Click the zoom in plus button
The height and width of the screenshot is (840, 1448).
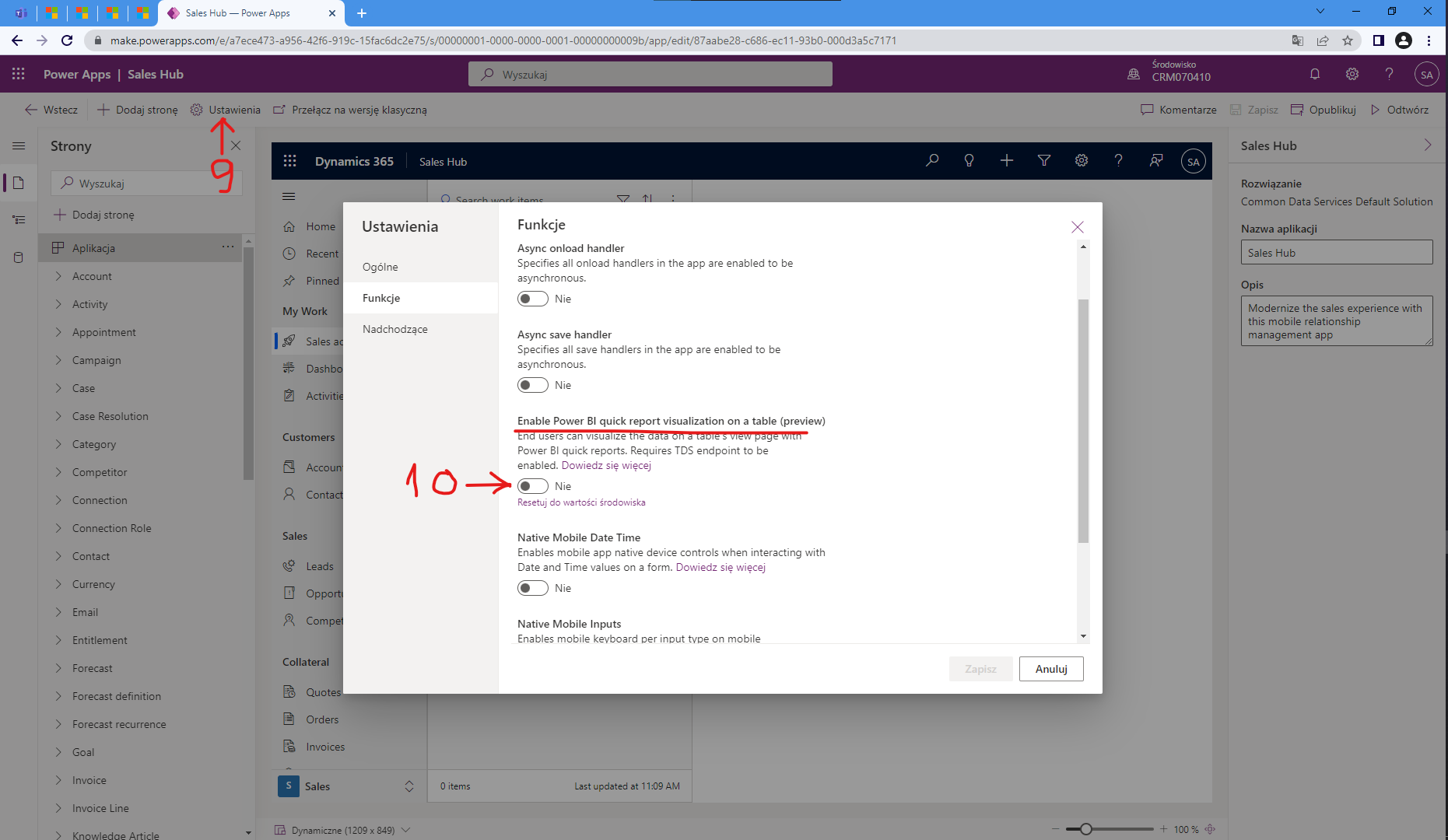click(1163, 829)
